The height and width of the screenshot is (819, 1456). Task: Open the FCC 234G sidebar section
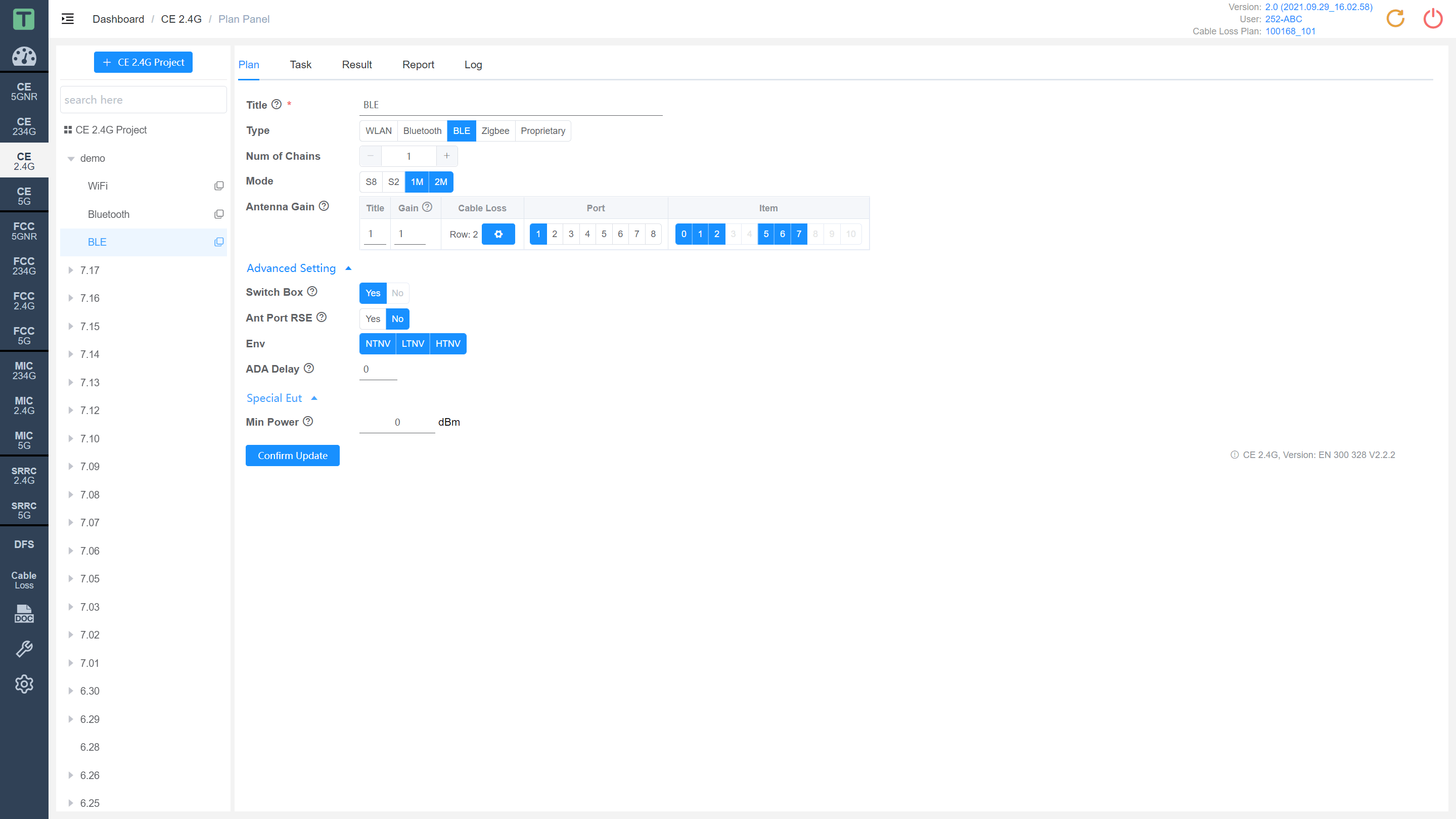[x=24, y=265]
